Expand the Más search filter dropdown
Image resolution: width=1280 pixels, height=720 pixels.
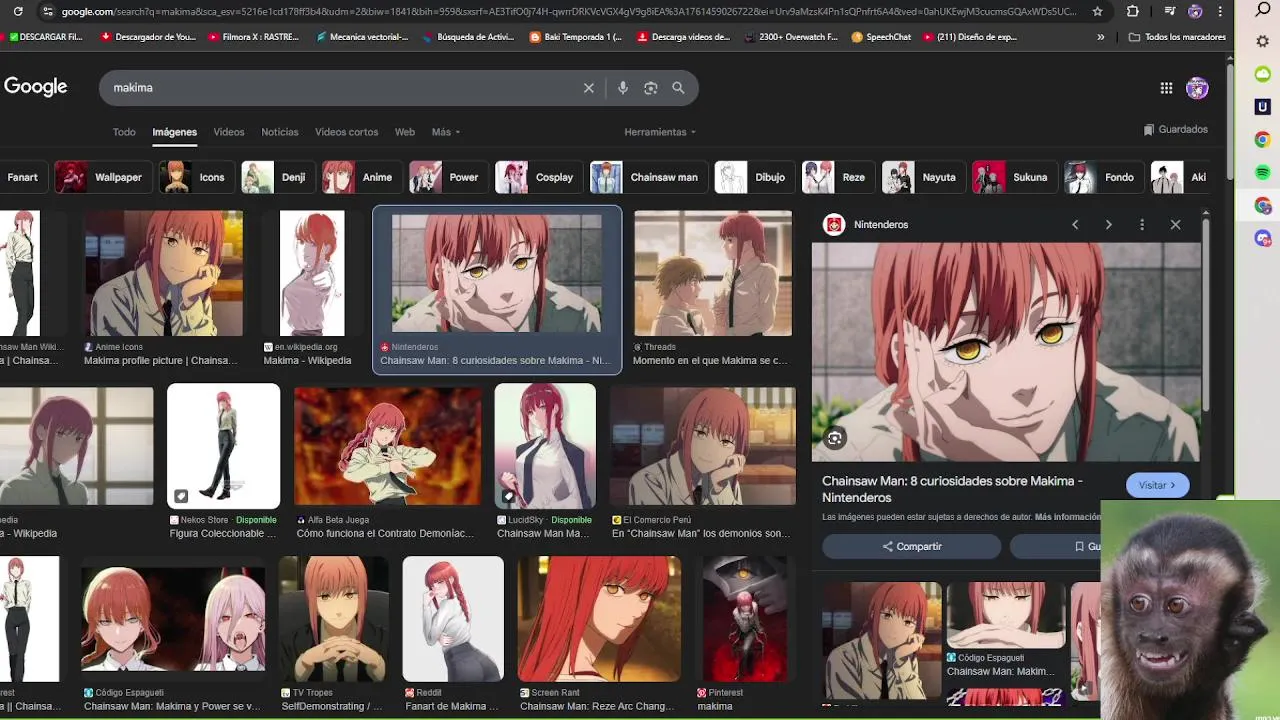[446, 132]
